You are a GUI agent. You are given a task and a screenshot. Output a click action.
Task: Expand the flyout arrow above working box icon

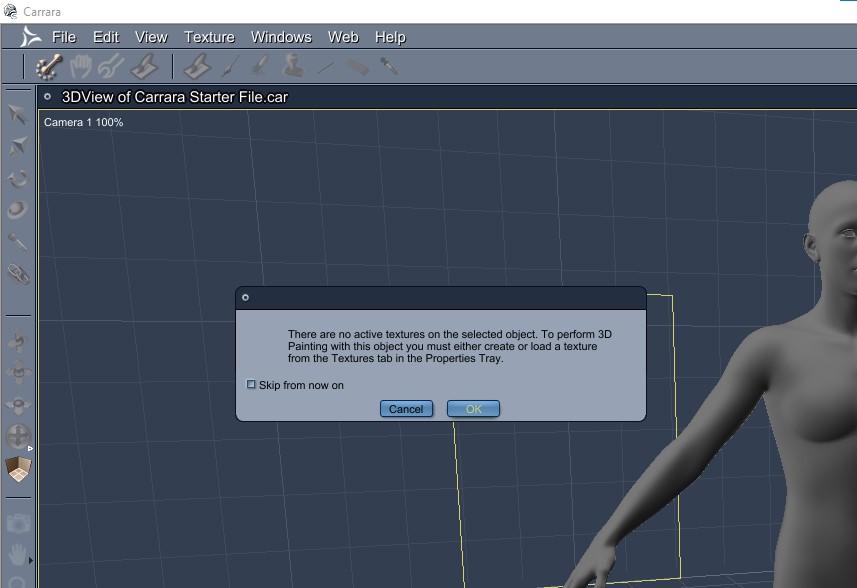(x=31, y=448)
